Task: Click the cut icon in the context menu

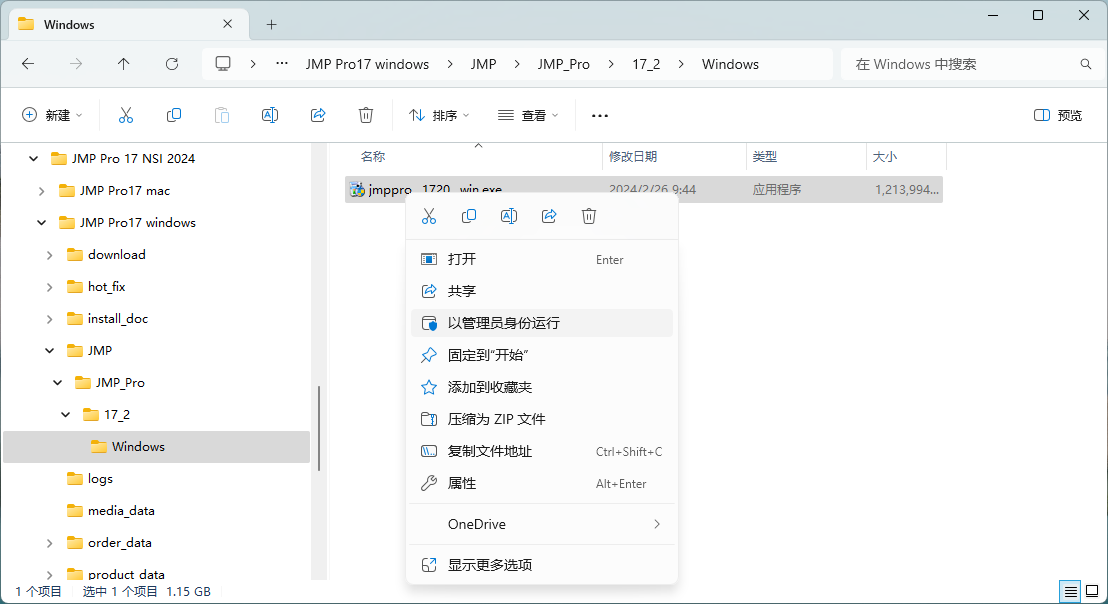Action: [x=429, y=216]
